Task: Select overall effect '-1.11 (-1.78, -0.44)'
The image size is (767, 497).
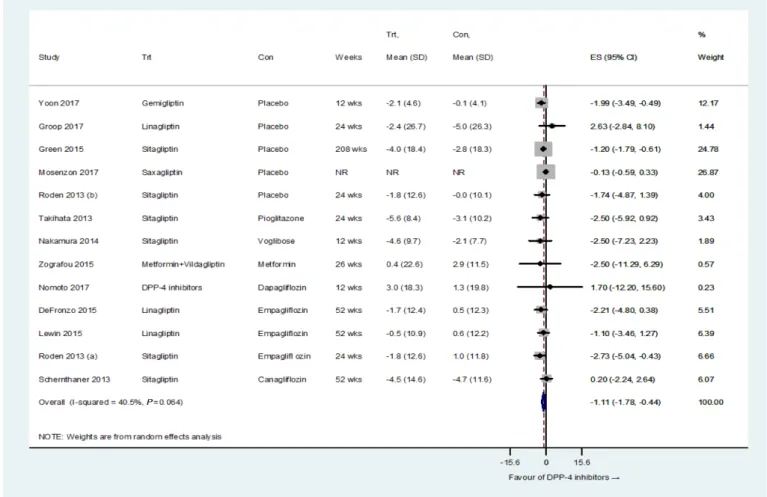Action: coord(625,402)
